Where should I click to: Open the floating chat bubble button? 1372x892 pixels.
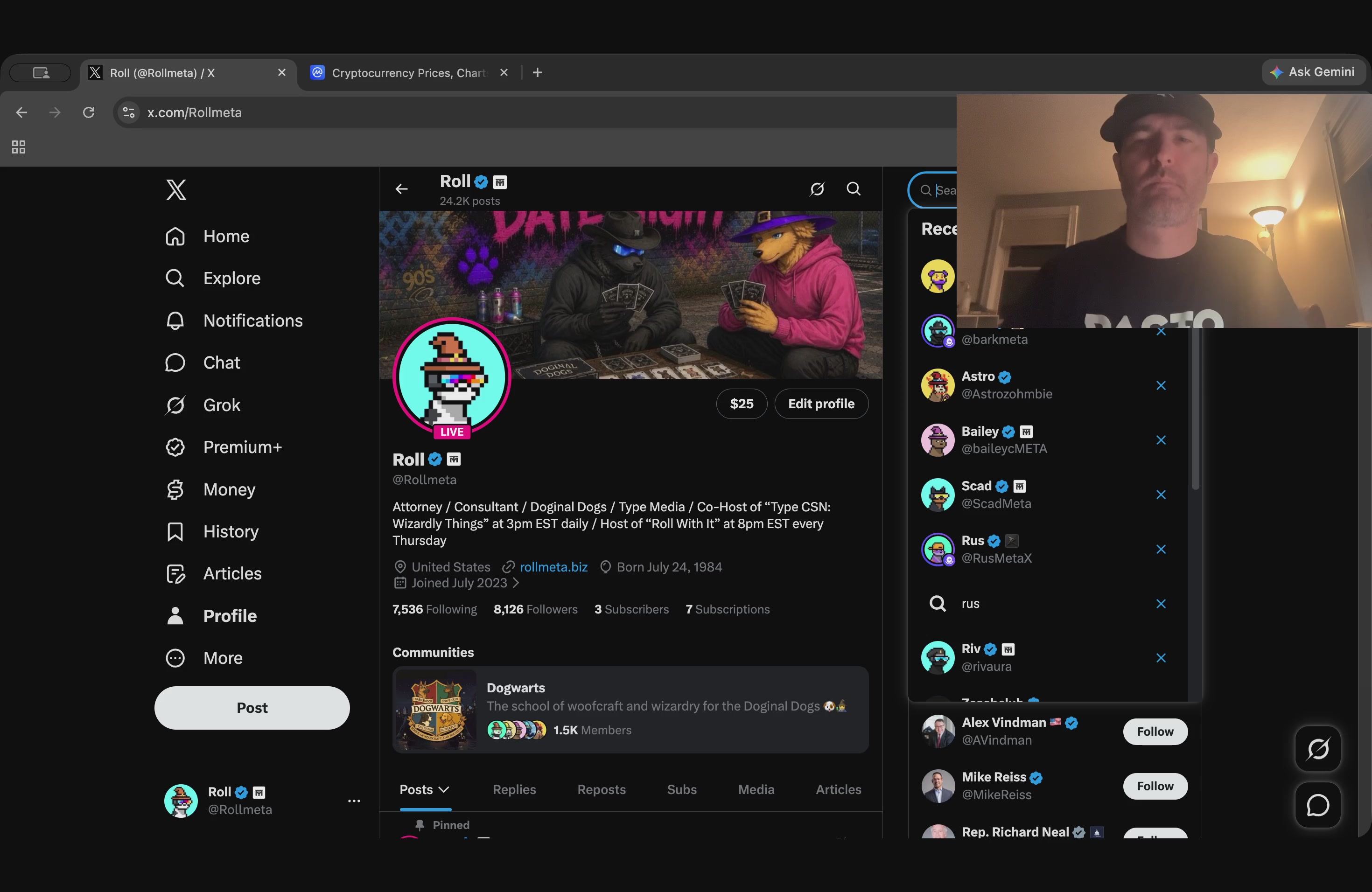point(1318,805)
